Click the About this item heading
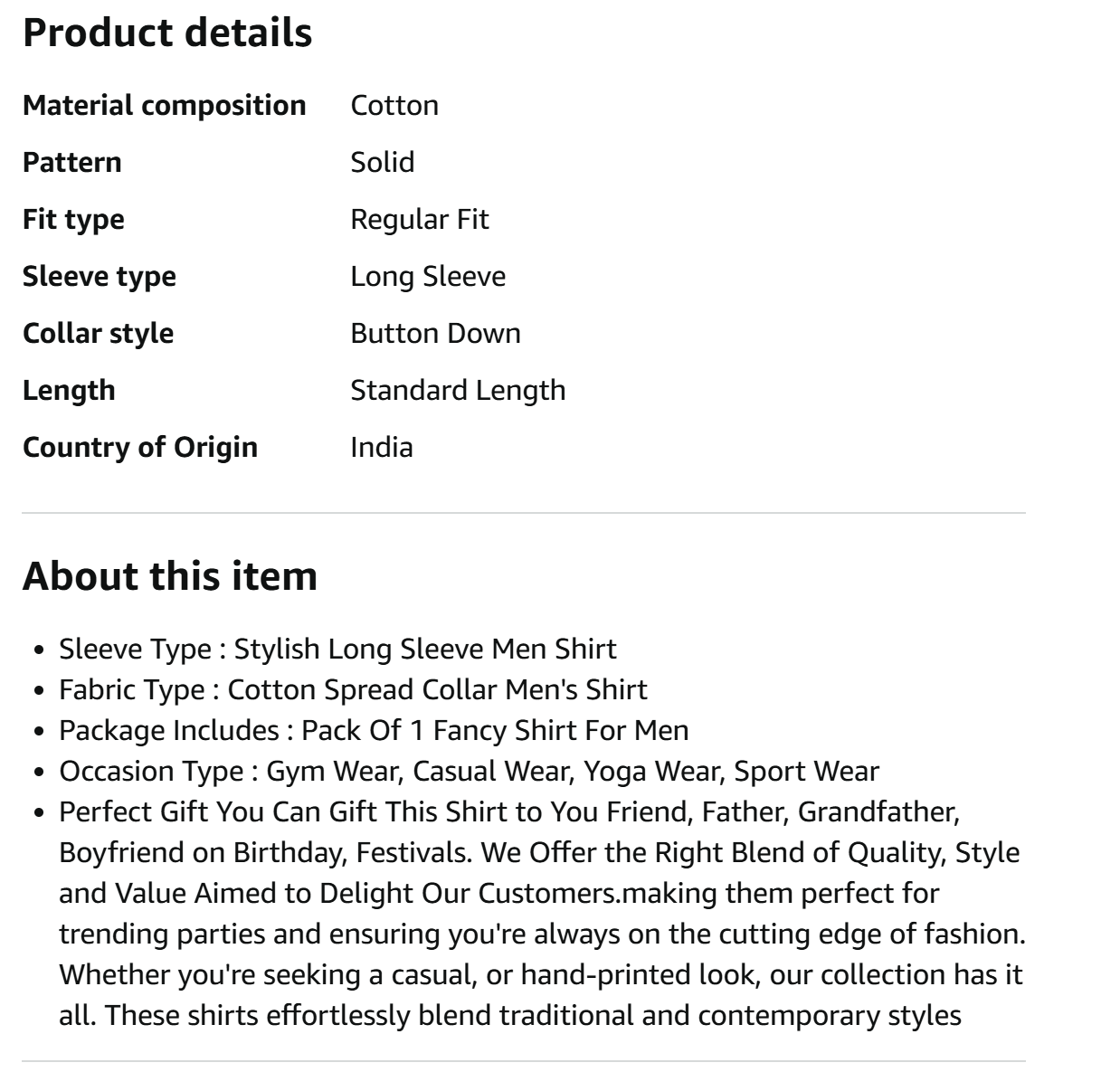This screenshot has width=1120, height=1091. pyautogui.click(x=170, y=576)
